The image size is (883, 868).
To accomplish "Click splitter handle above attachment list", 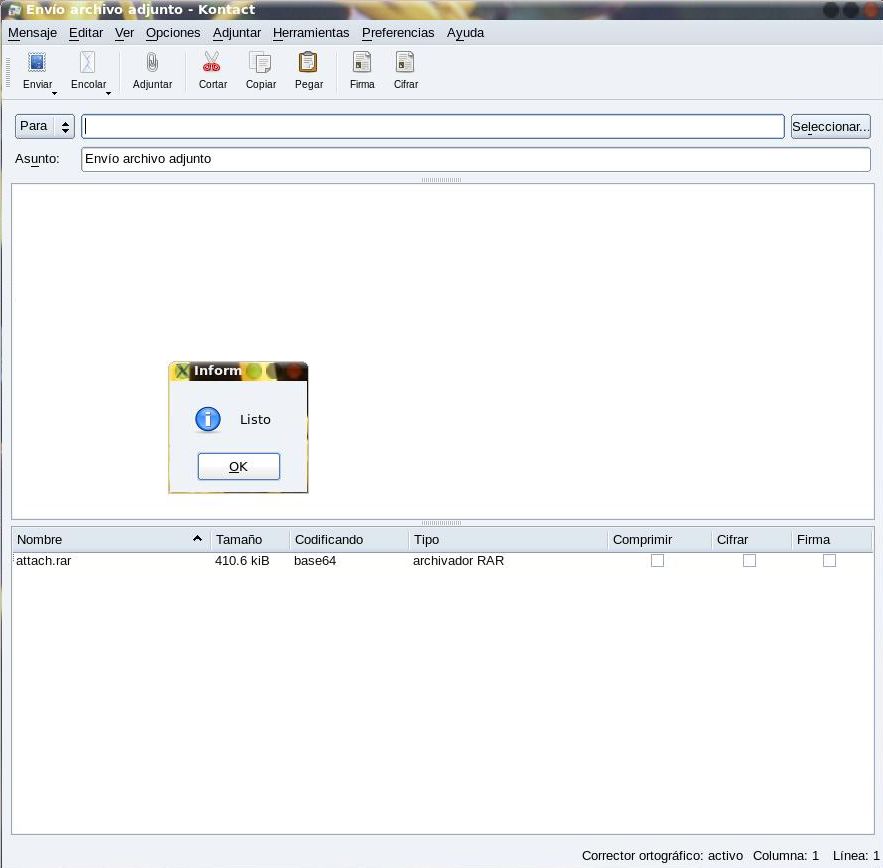I will 442,523.
